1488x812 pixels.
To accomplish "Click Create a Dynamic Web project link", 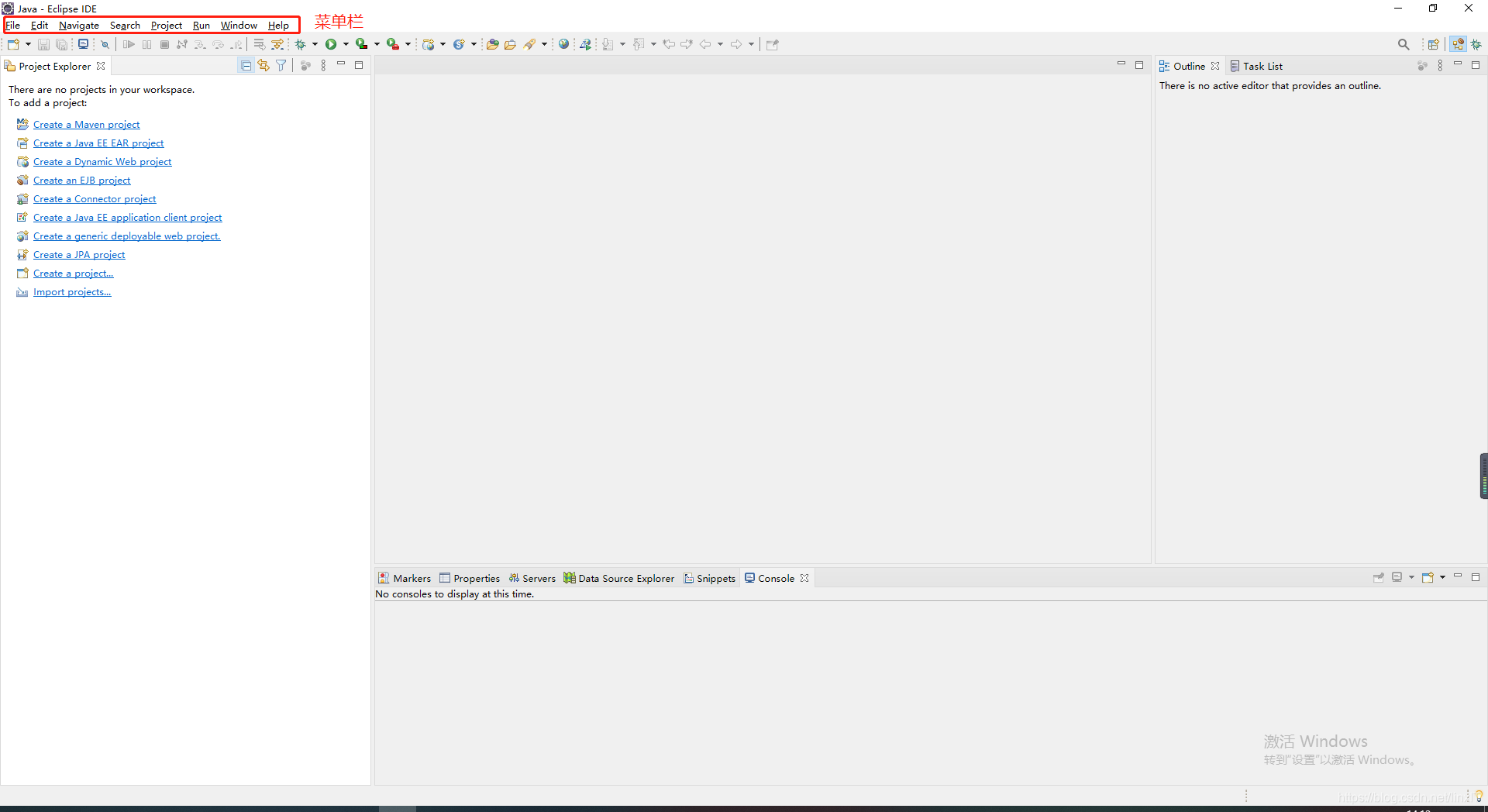I will (102, 162).
